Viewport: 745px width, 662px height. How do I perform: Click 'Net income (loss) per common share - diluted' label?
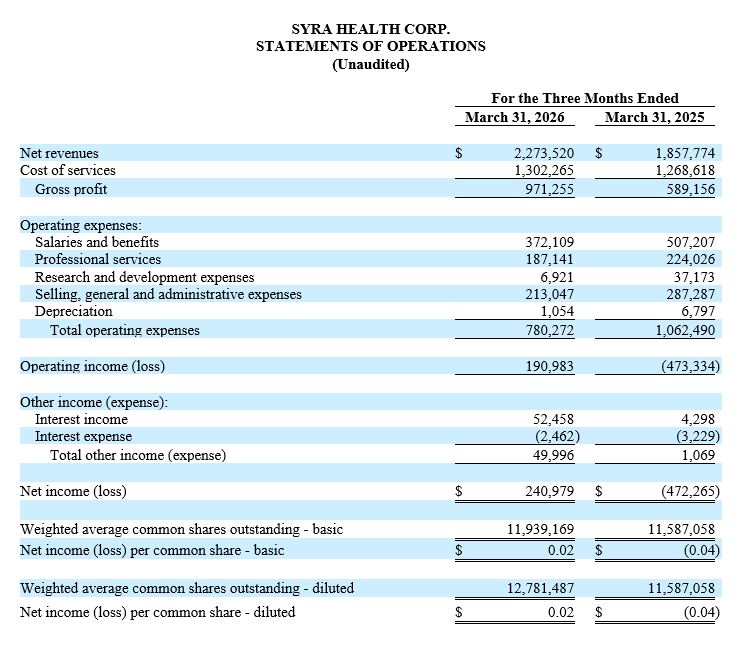pos(158,612)
